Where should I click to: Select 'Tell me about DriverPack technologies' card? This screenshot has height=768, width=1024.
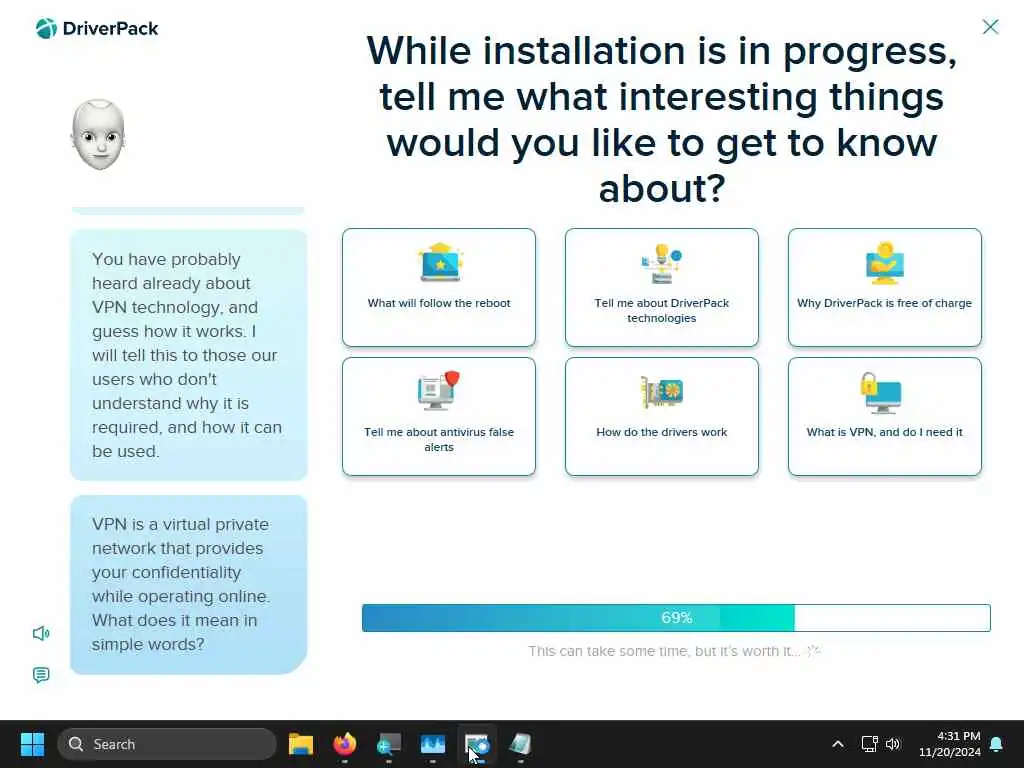pos(662,287)
